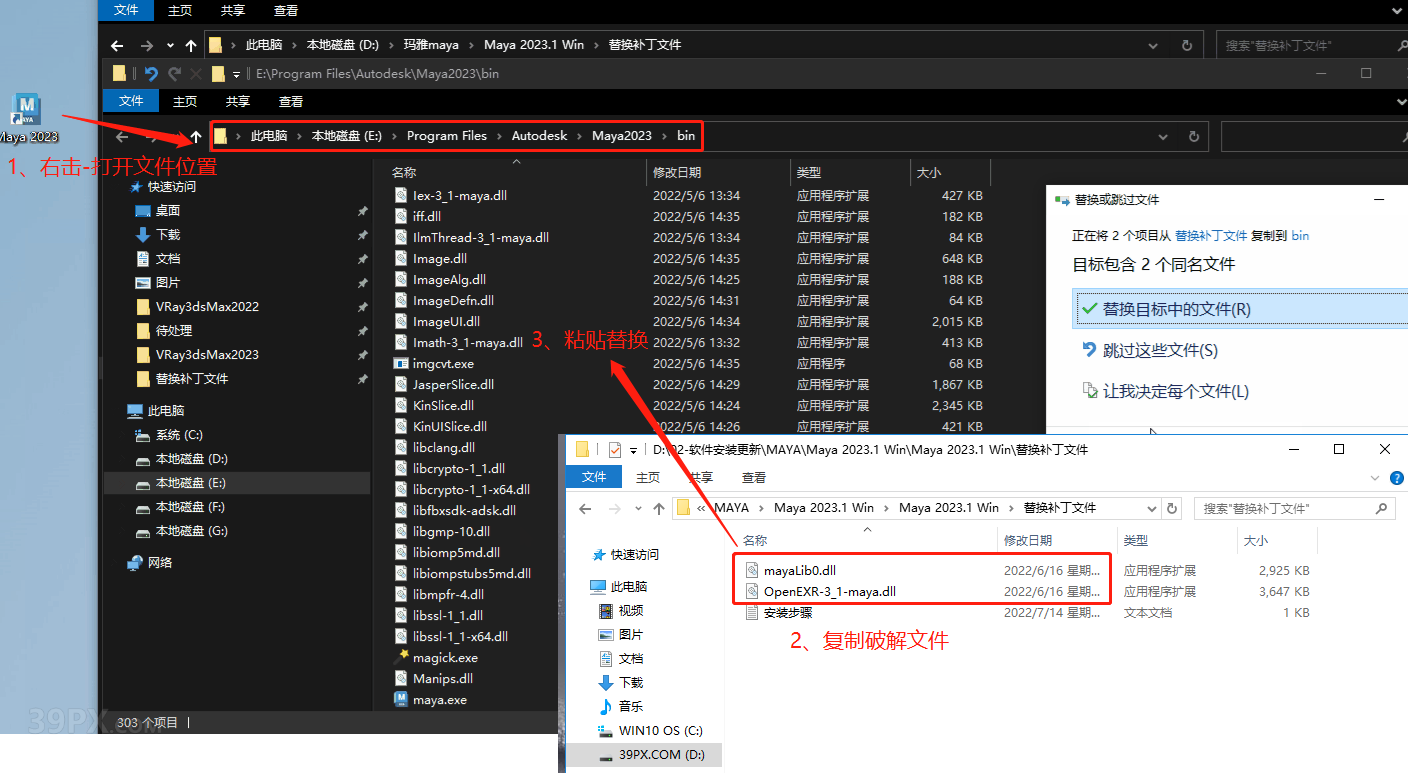The width and height of the screenshot is (1408, 773).
Task: Select libclang.dll in bin file list
Action: click(x=690, y=448)
